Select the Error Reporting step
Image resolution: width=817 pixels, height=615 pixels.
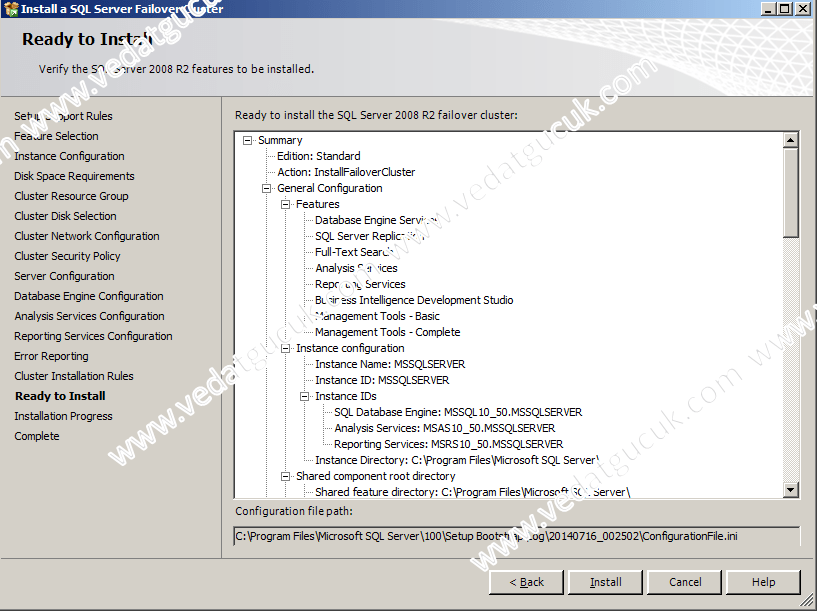click(x=51, y=356)
